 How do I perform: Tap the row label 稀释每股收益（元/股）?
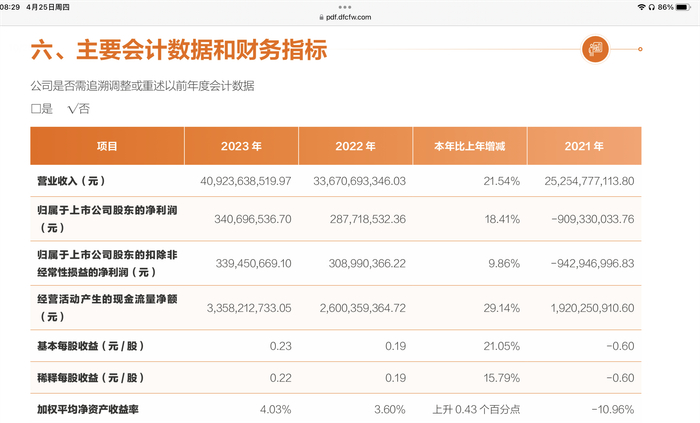coord(91,377)
